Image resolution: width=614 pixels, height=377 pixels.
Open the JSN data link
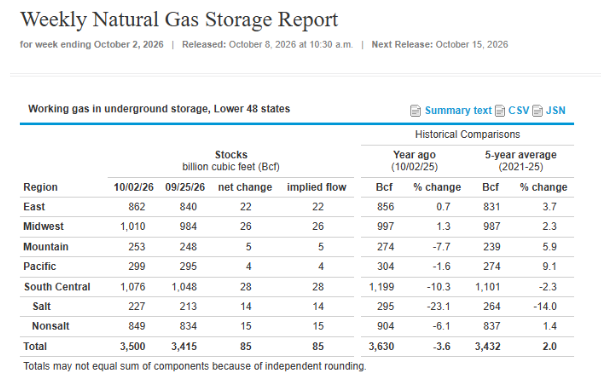[555, 110]
